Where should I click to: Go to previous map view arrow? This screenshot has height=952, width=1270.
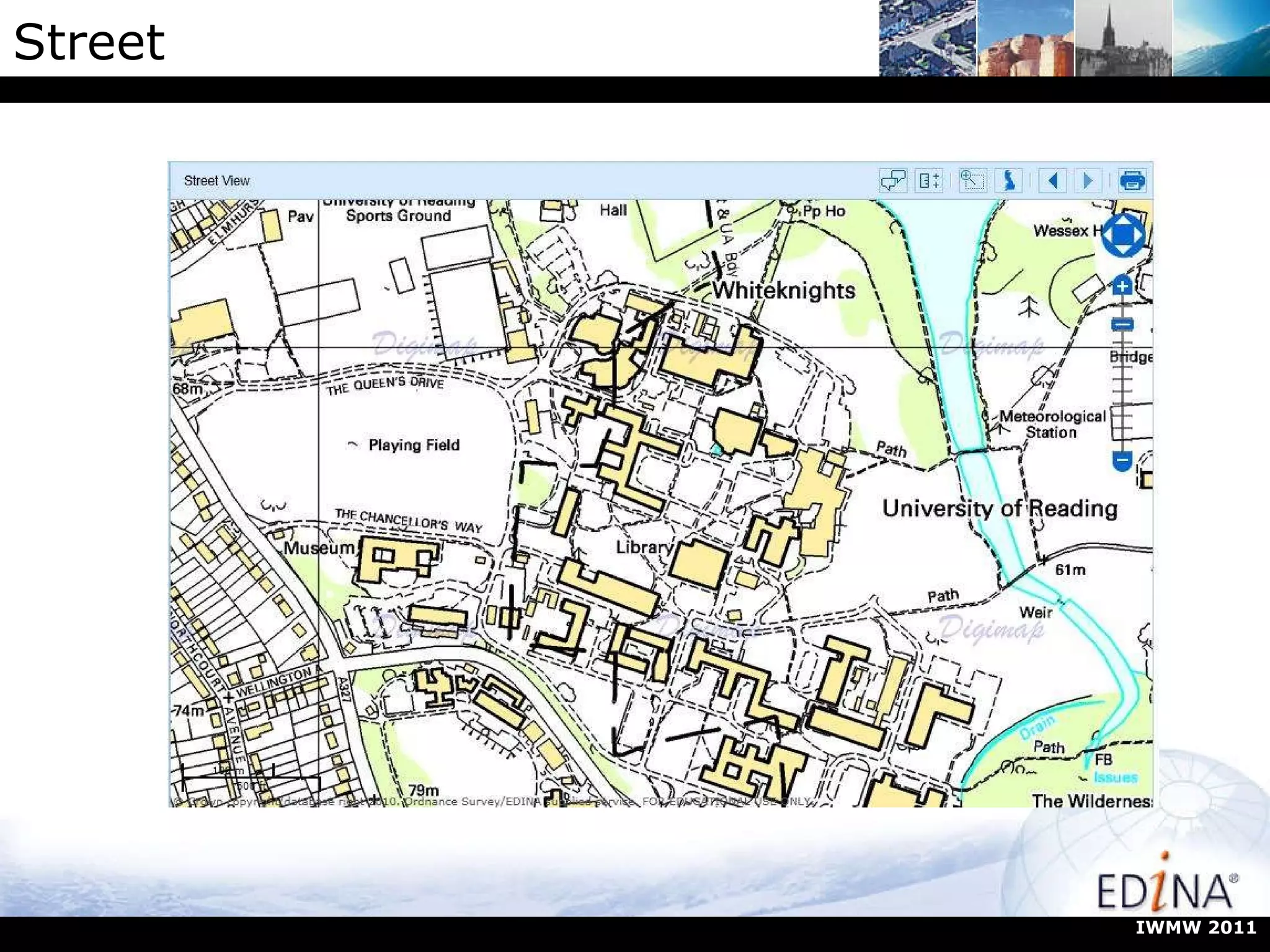pos(1052,181)
